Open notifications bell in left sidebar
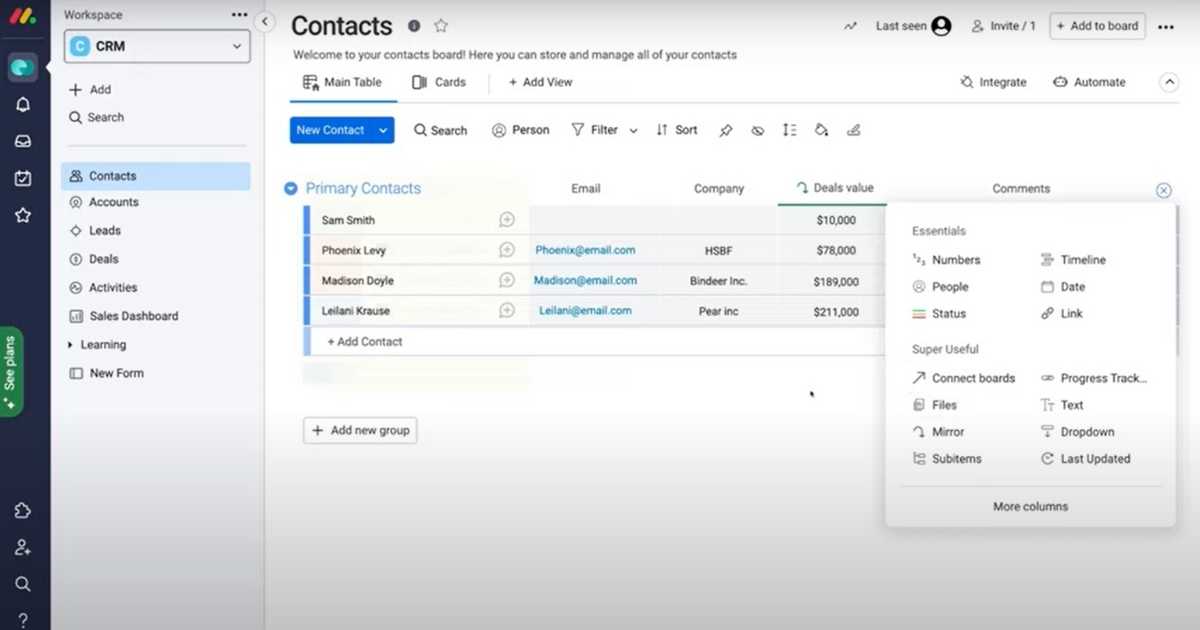The width and height of the screenshot is (1200, 630). (x=23, y=104)
